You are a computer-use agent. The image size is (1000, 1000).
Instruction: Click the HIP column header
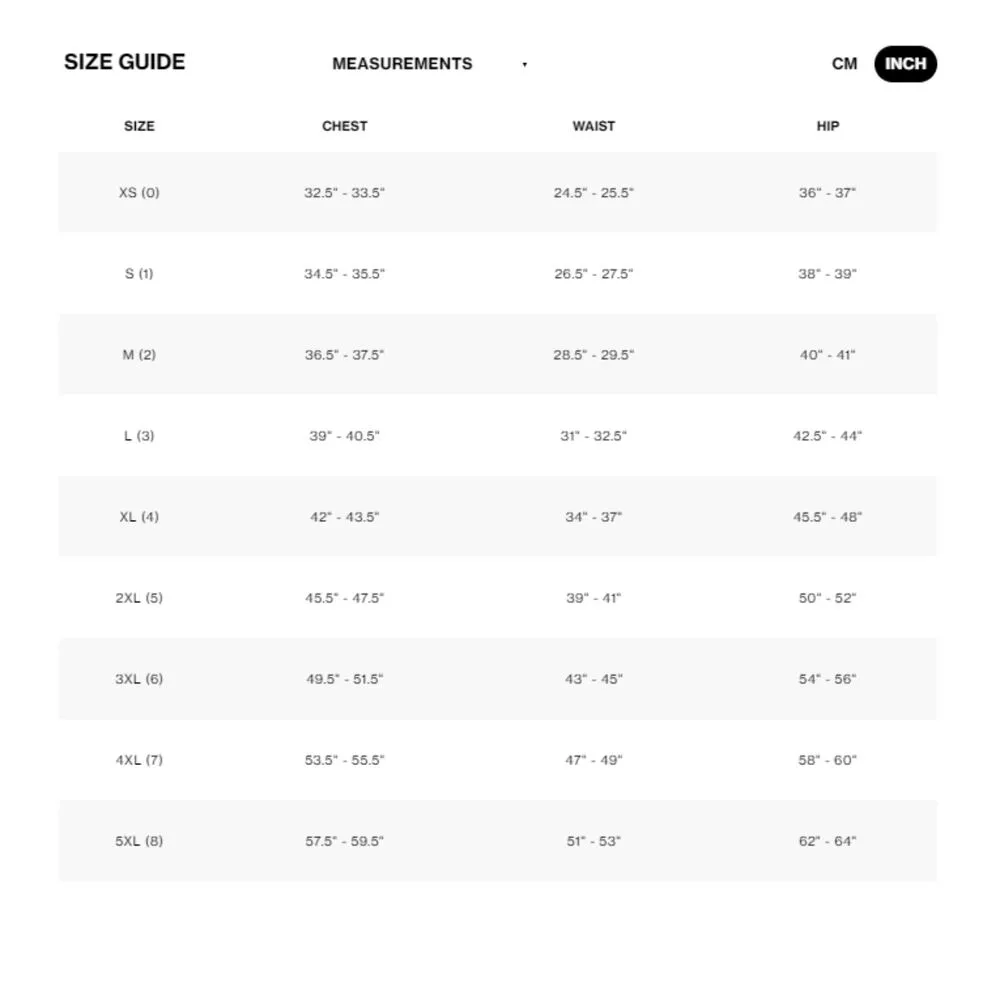pos(828,126)
